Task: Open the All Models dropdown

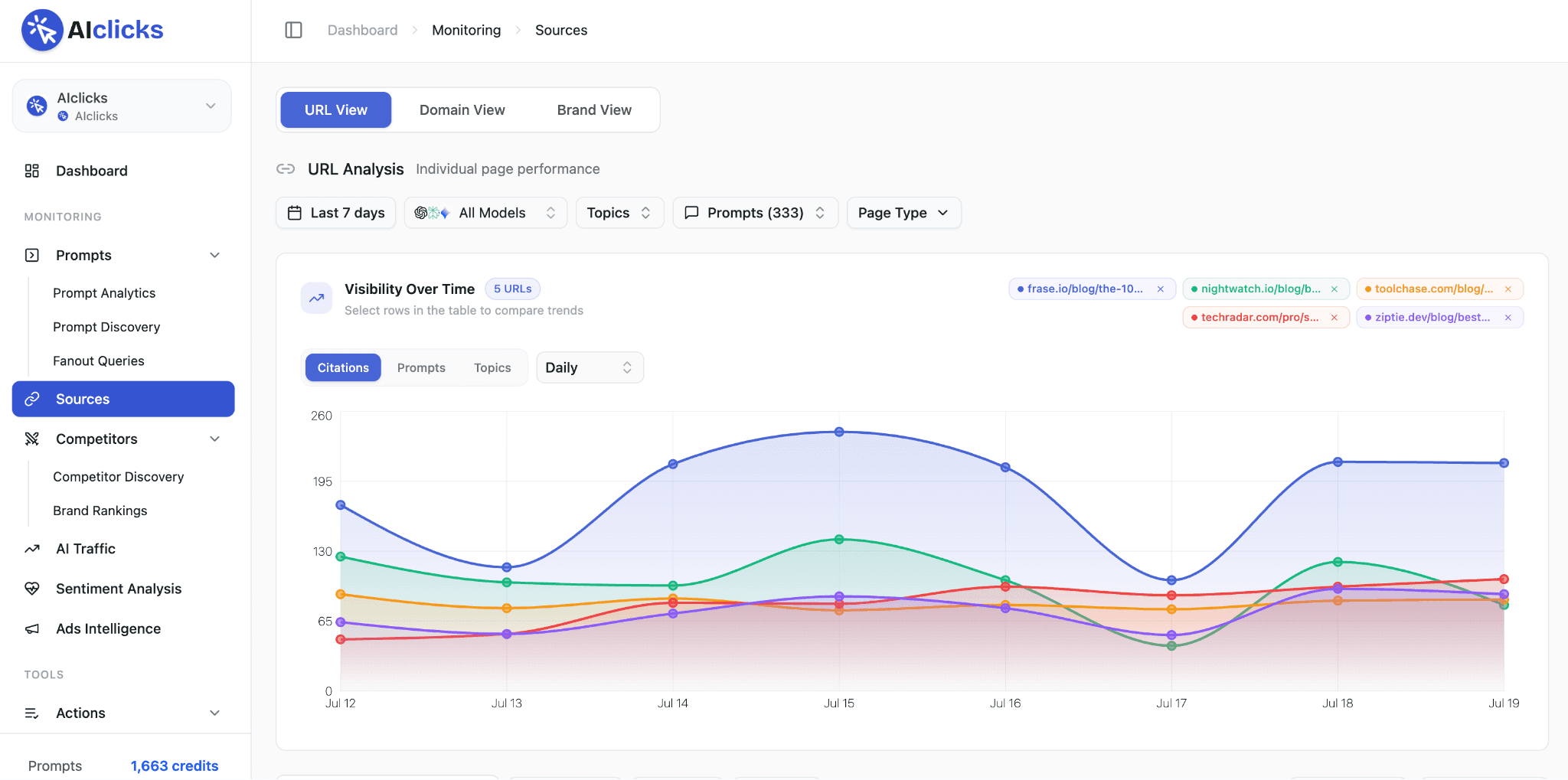Action: click(x=485, y=213)
